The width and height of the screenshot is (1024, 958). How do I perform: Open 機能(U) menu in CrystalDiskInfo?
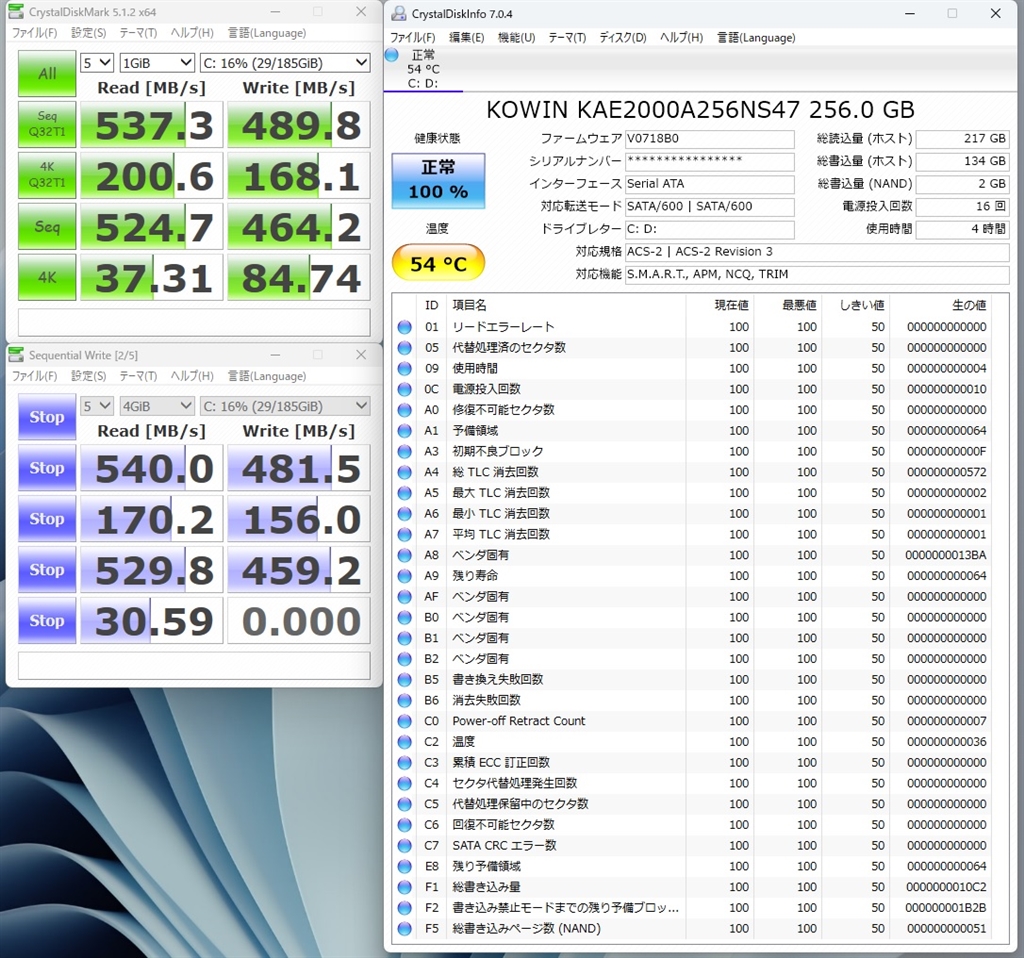(x=516, y=38)
